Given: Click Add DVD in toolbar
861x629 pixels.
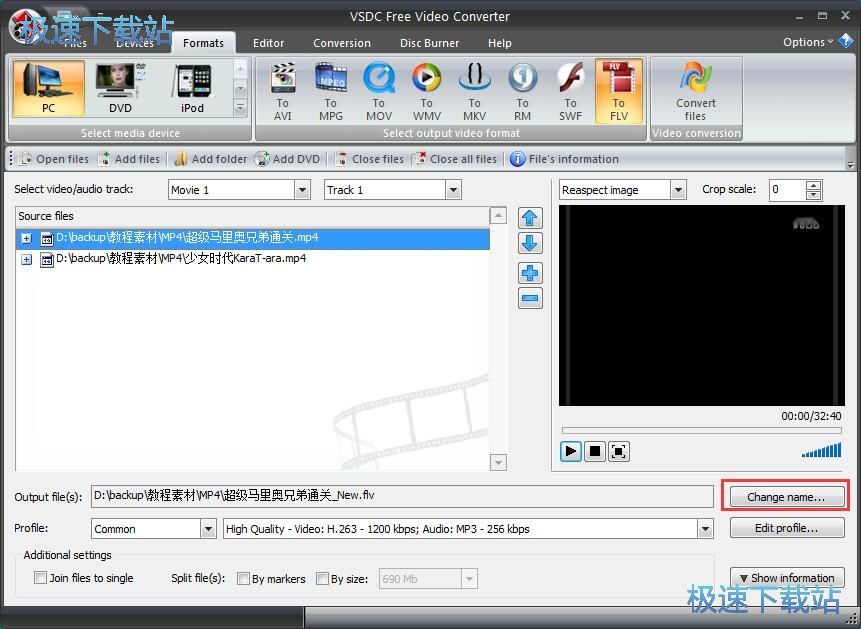Looking at the screenshot, I should 287,159.
